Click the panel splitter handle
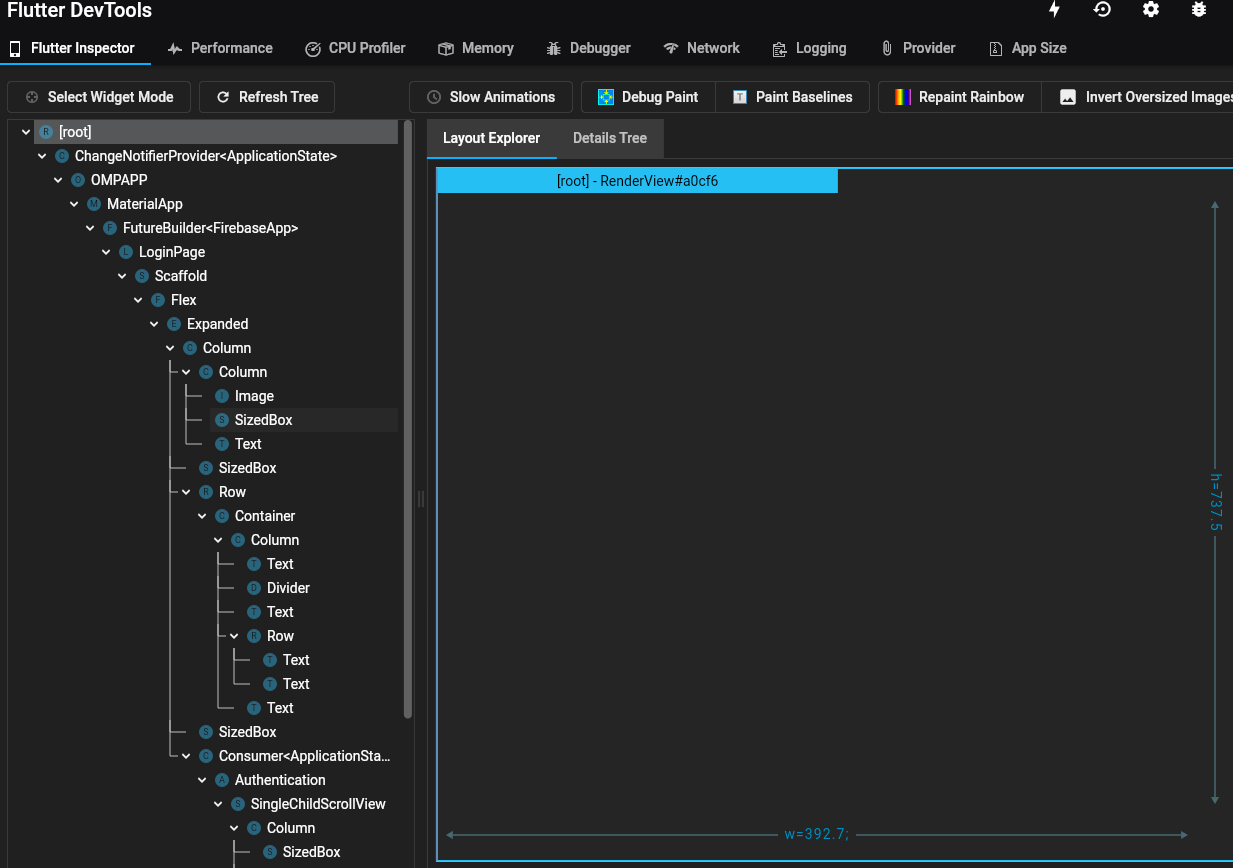This screenshot has height=868, width=1233. click(x=421, y=499)
